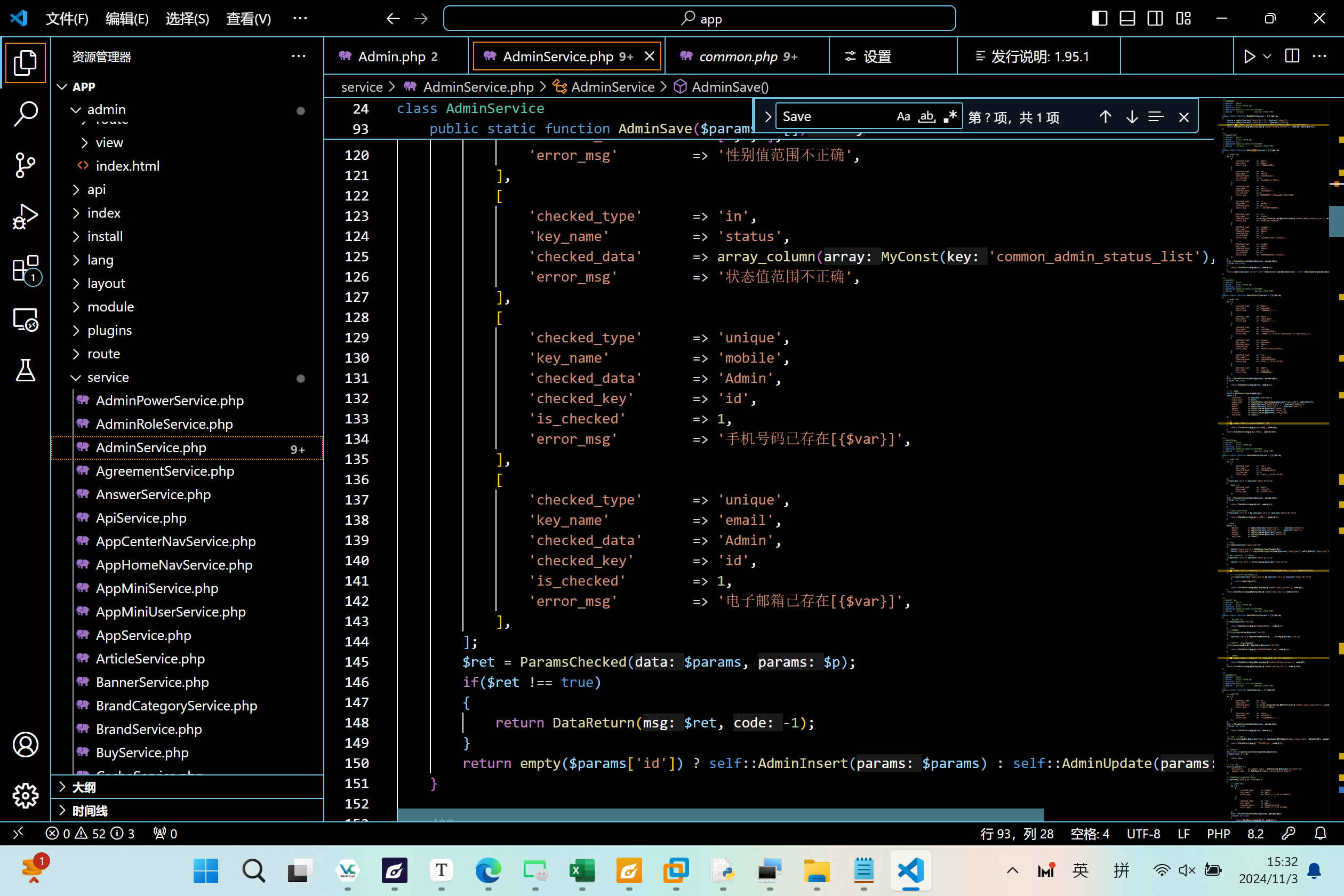Toggle primary side bar layout icon
This screenshot has width=1344, height=896.
coord(1099,19)
